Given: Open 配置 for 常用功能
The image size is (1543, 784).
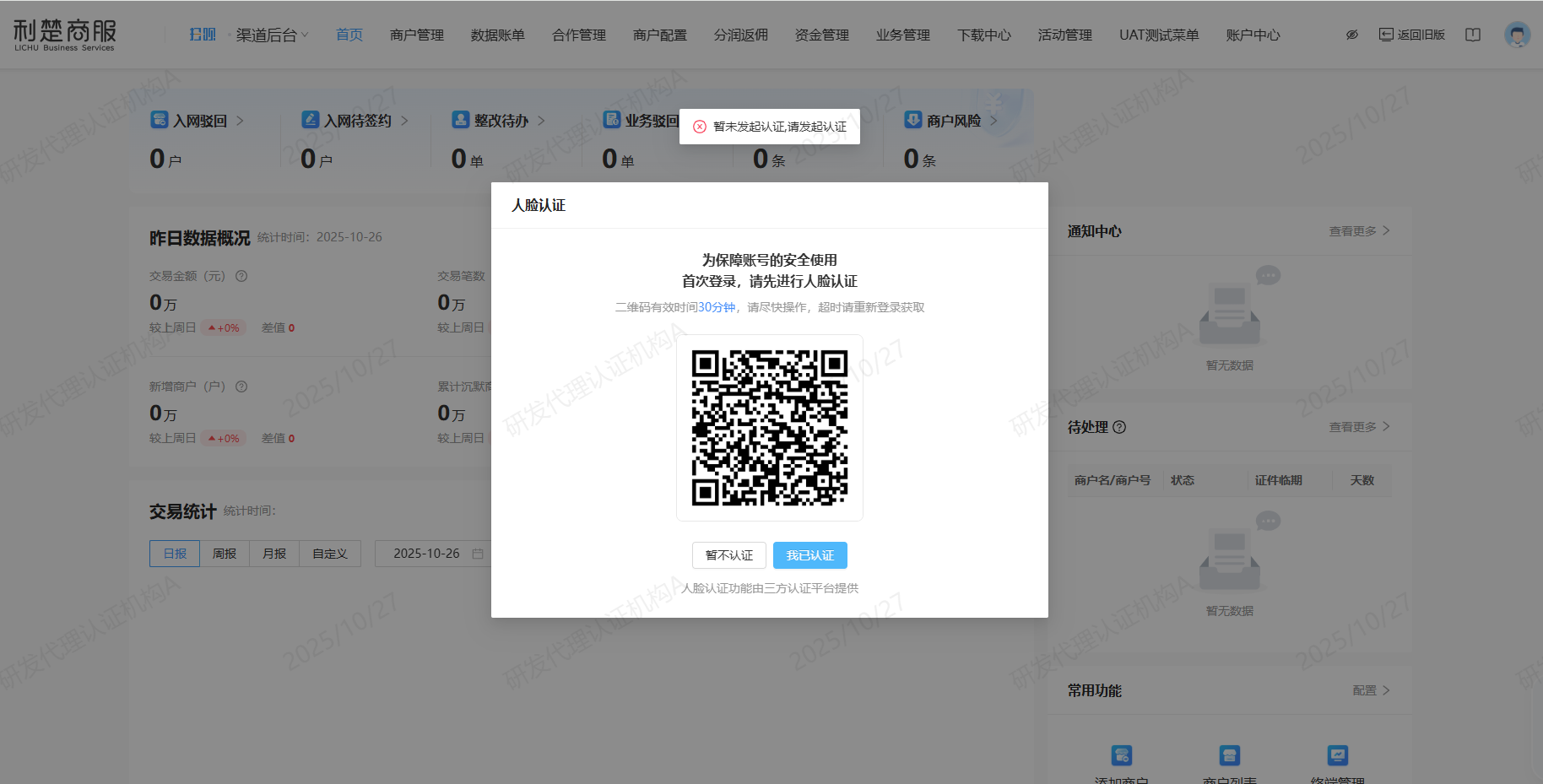Looking at the screenshot, I should 1370,690.
